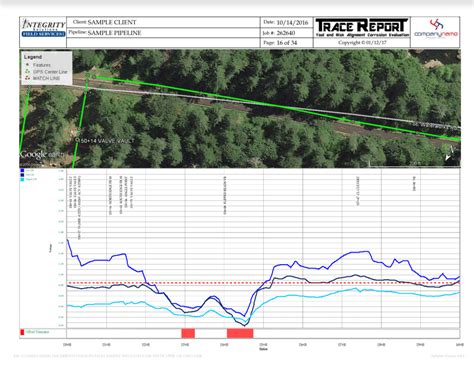Click the cyan series swatch in the chart legend
Viewport: 474px width, 366px height.
coord(22,179)
